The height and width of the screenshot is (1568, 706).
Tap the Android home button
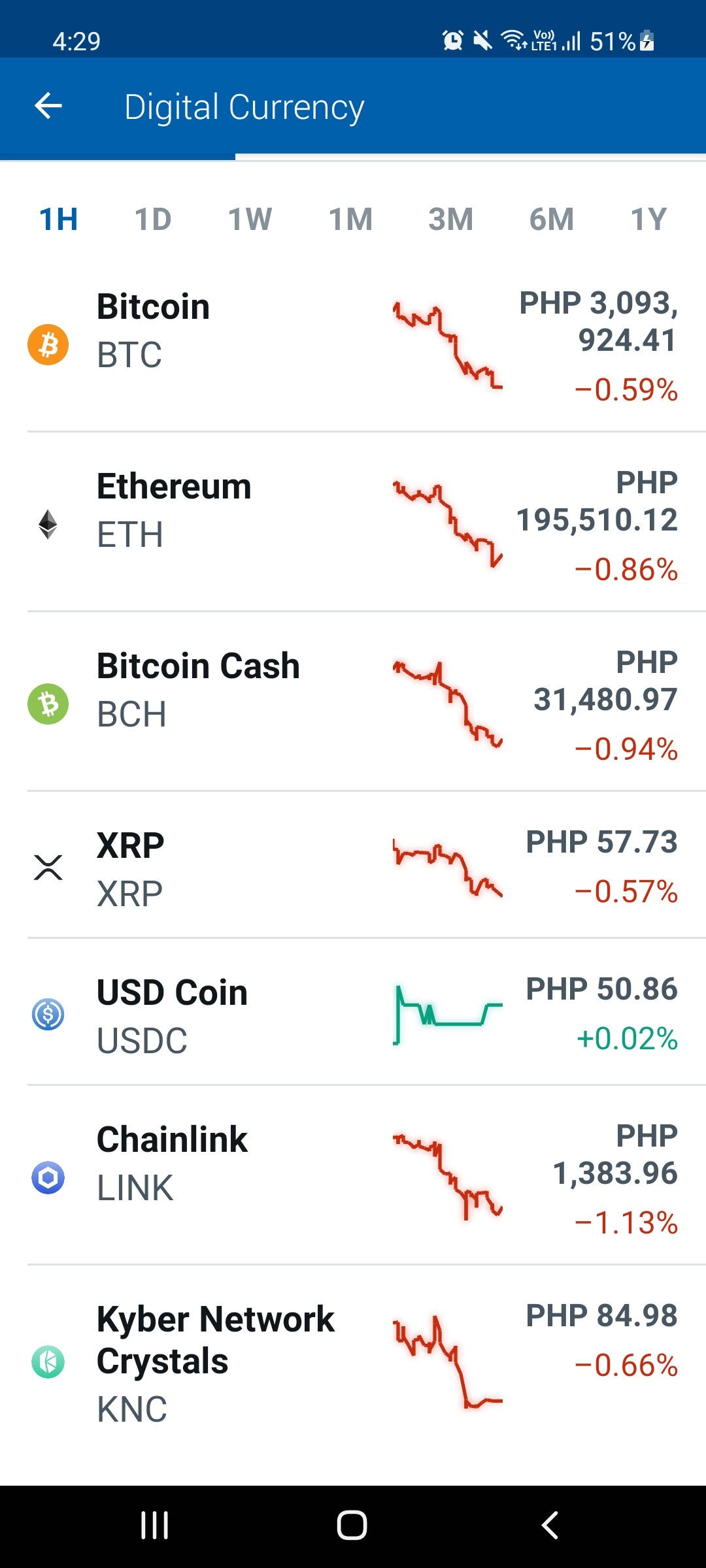tap(352, 1526)
